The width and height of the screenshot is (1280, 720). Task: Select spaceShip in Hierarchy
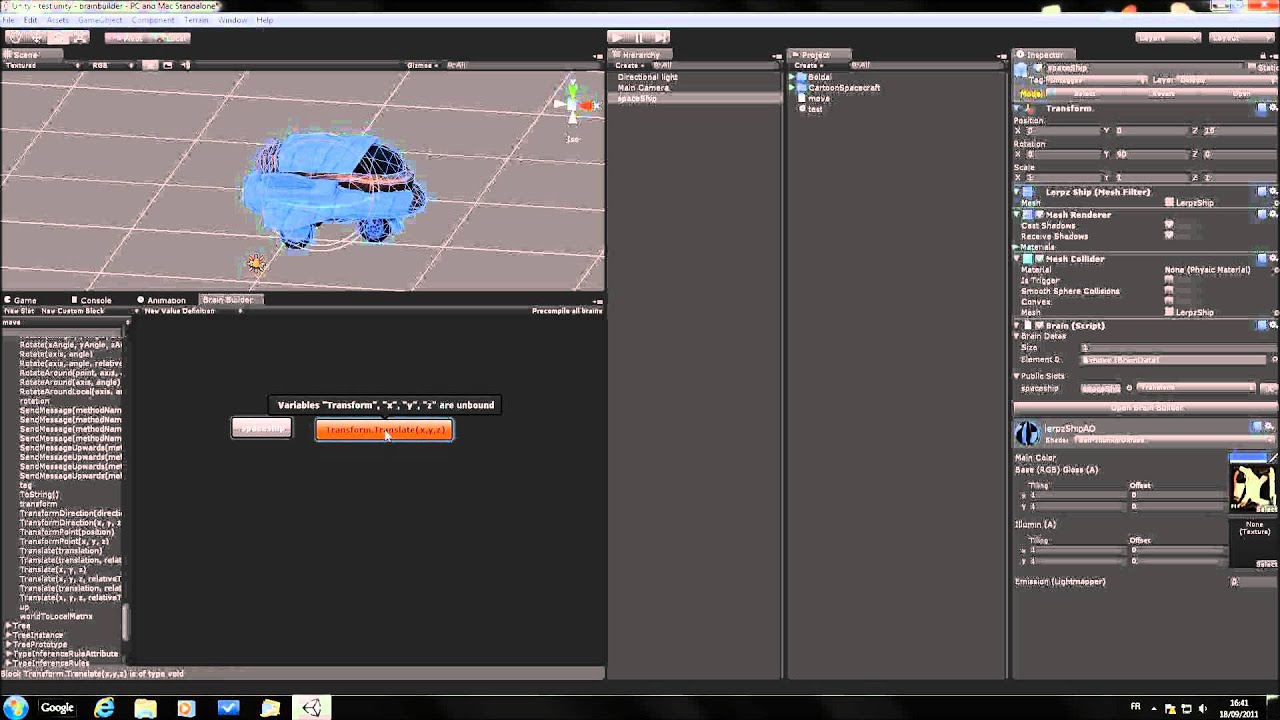pos(637,98)
